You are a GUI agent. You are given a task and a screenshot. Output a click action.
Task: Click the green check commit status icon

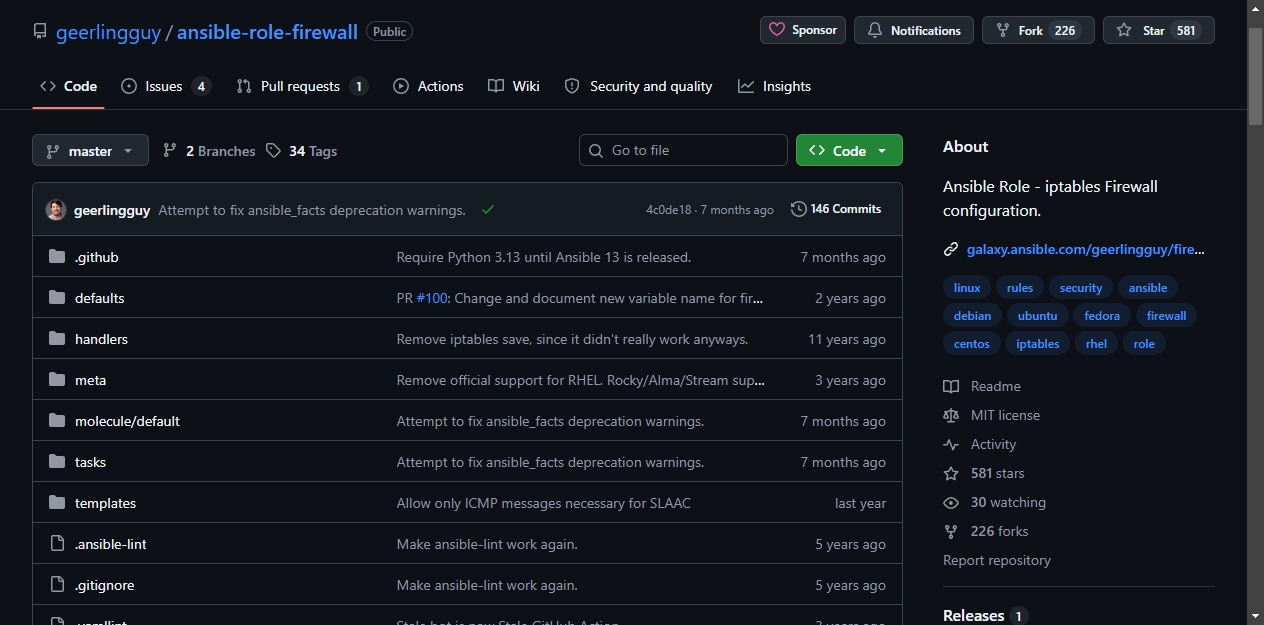click(x=488, y=210)
